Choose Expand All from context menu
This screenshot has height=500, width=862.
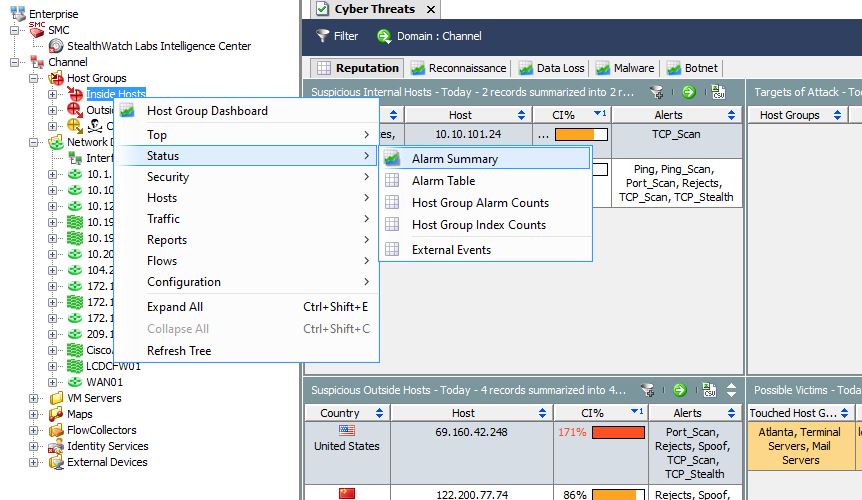tap(247, 307)
